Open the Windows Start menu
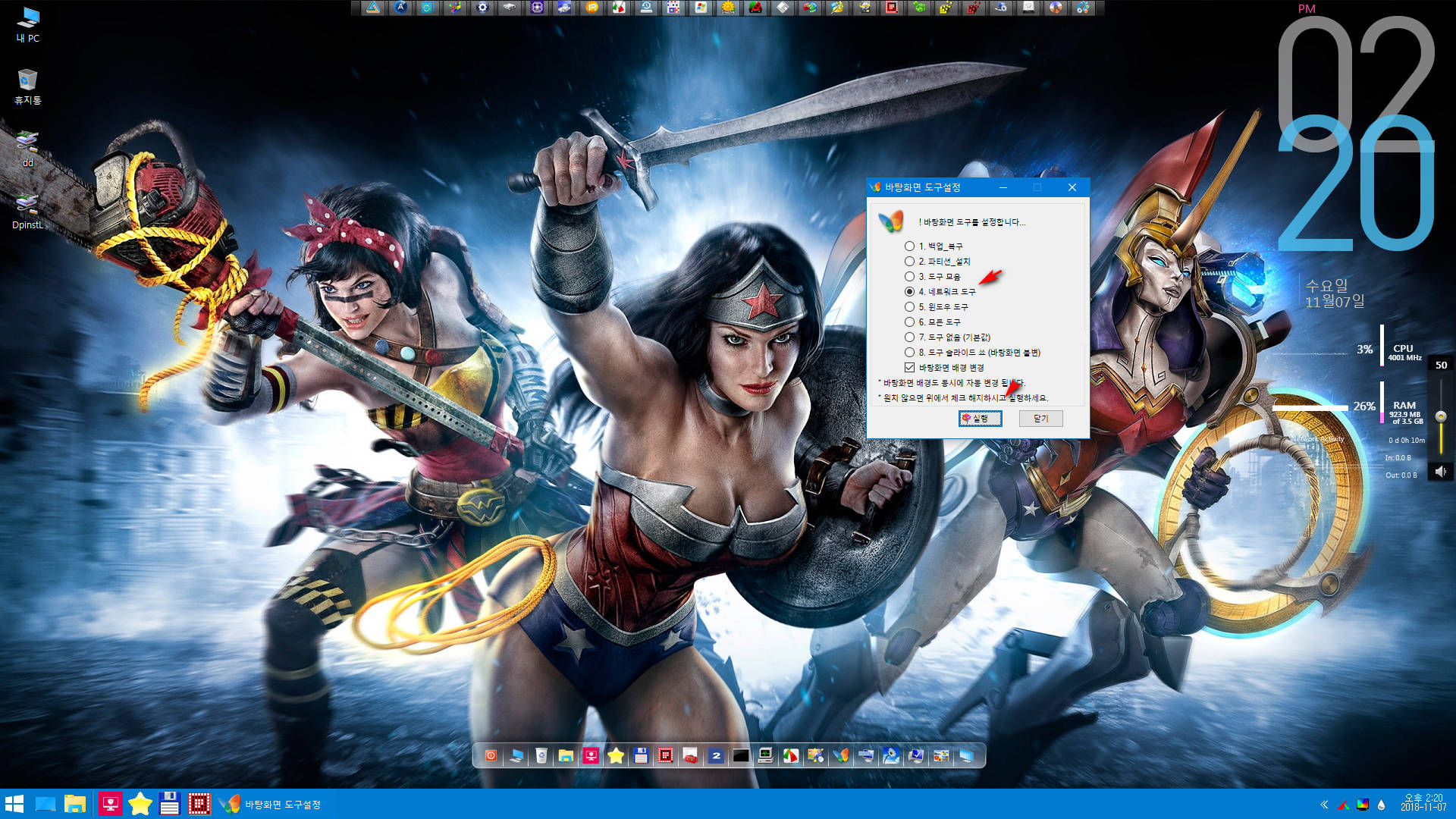 tap(14, 804)
